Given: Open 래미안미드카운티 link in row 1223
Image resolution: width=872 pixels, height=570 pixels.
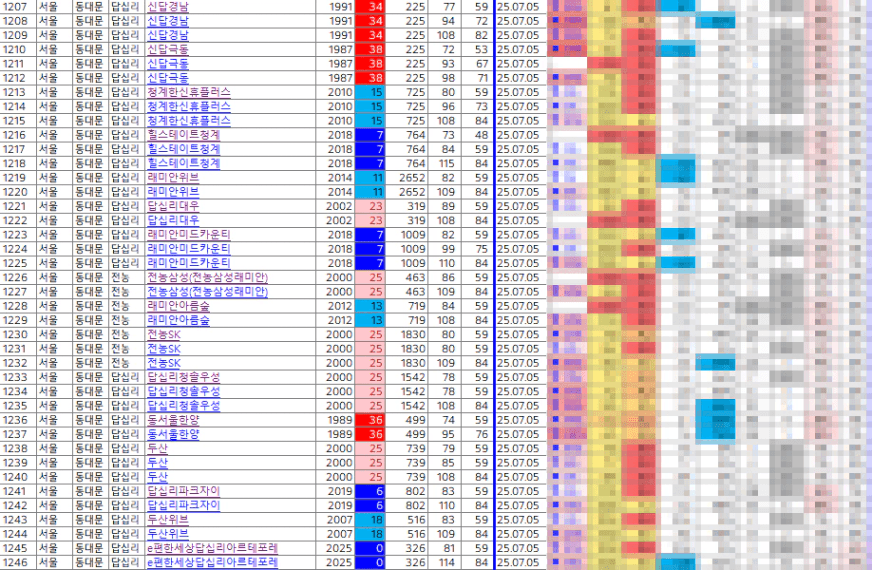Looking at the screenshot, I should point(189,235).
